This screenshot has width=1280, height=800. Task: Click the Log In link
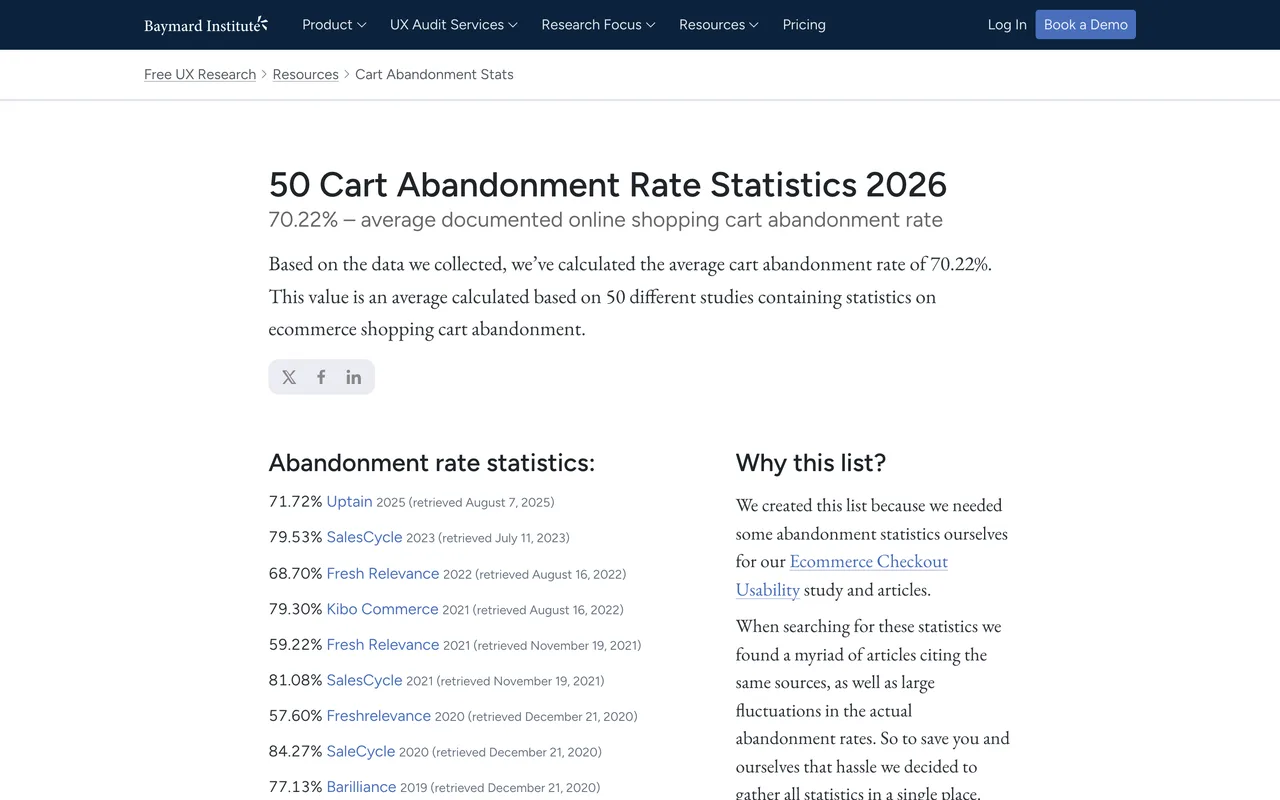coord(1007,25)
